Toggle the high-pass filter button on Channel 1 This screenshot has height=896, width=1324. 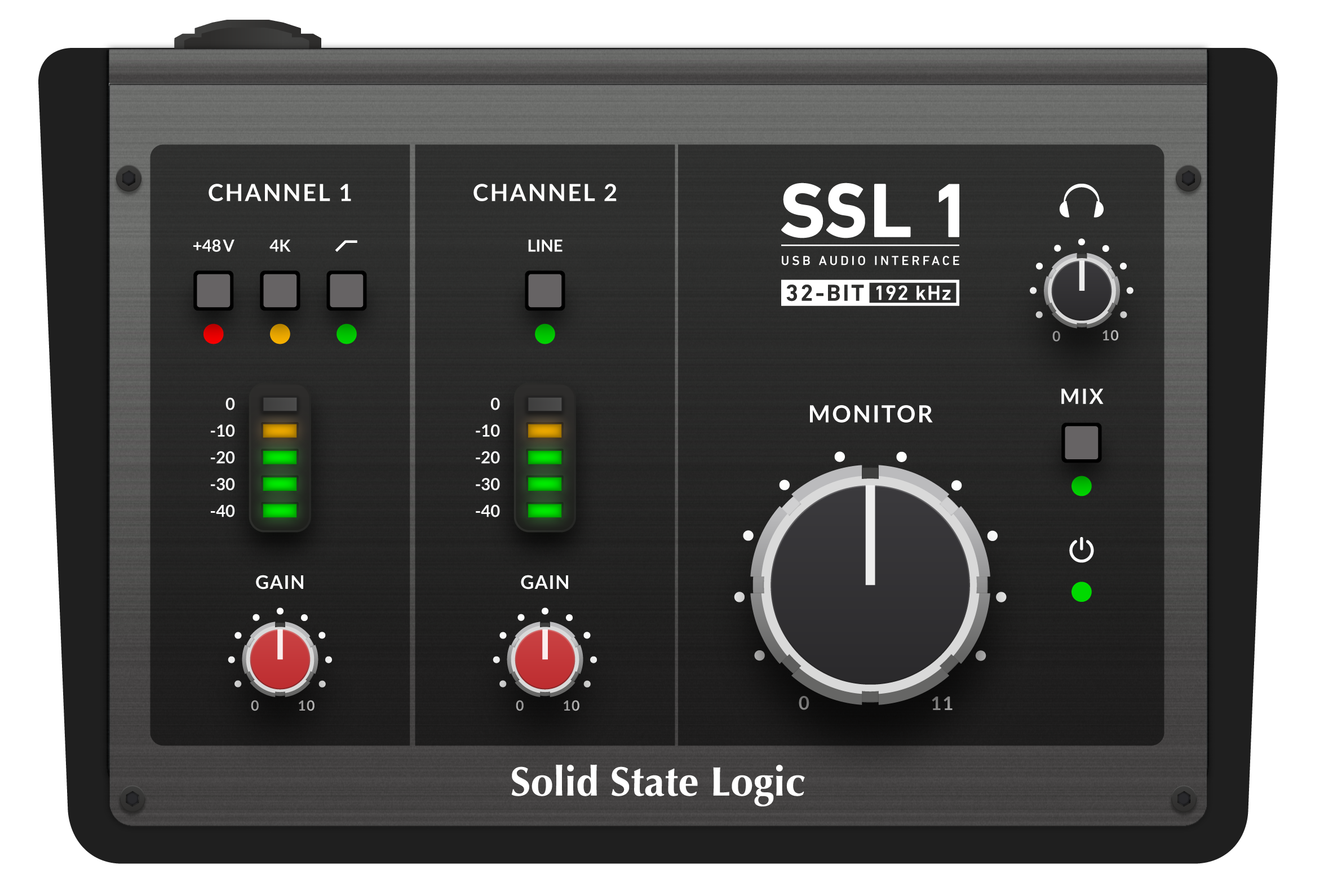[347, 291]
